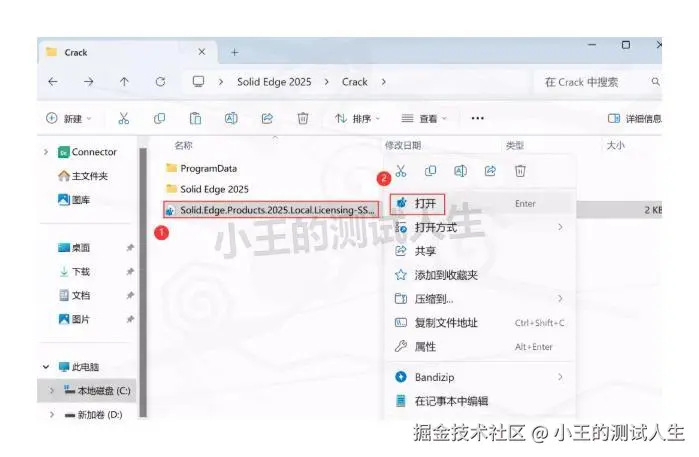Screen dimensions: 699x457
Task: Open 文档 in quick access
Action: click(74, 295)
